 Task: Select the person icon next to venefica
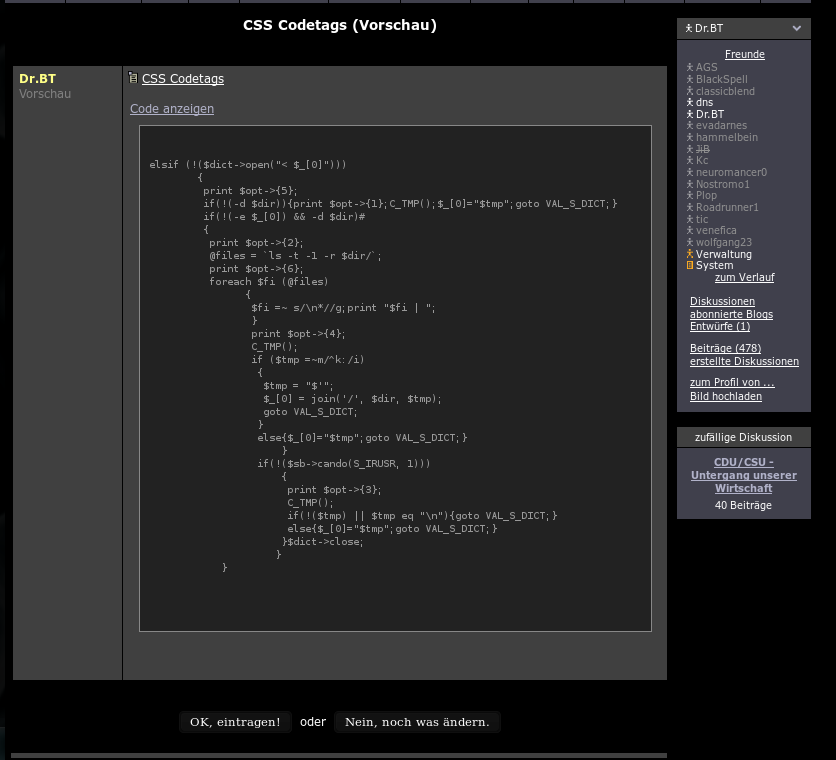[x=688, y=230]
